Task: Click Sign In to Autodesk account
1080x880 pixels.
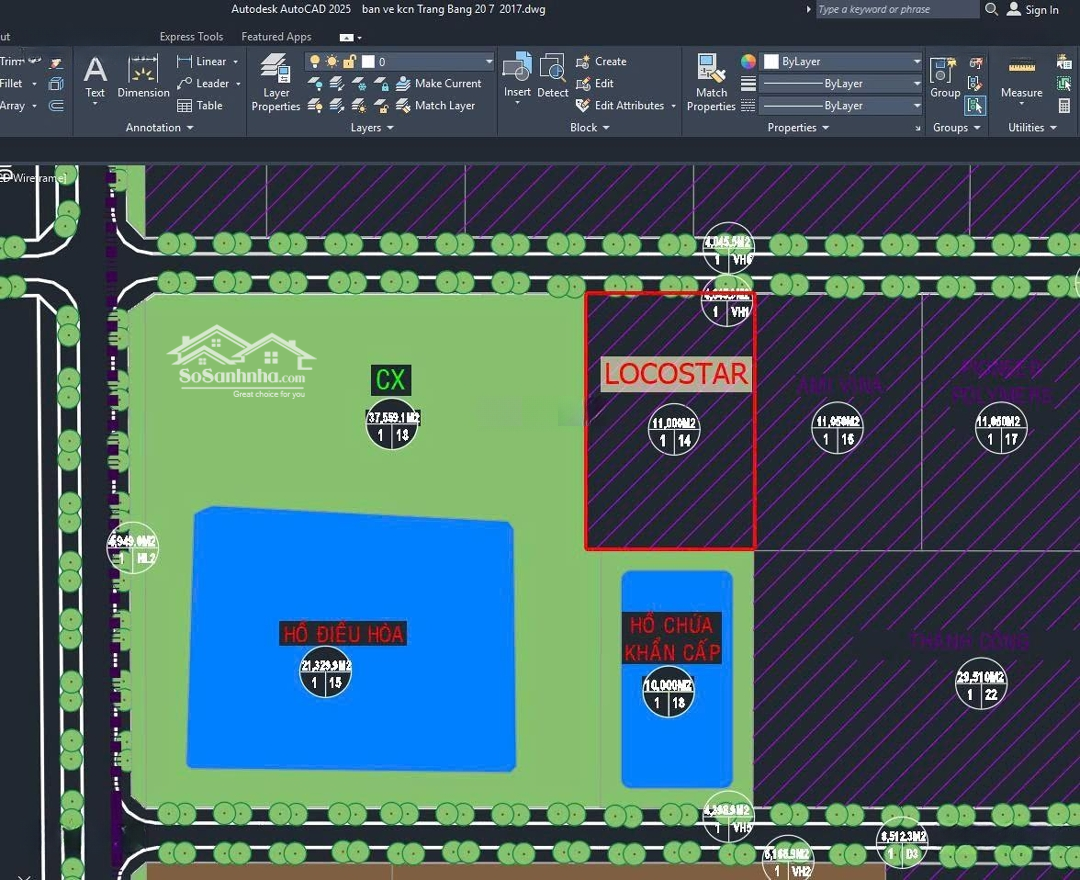Action: point(1032,10)
